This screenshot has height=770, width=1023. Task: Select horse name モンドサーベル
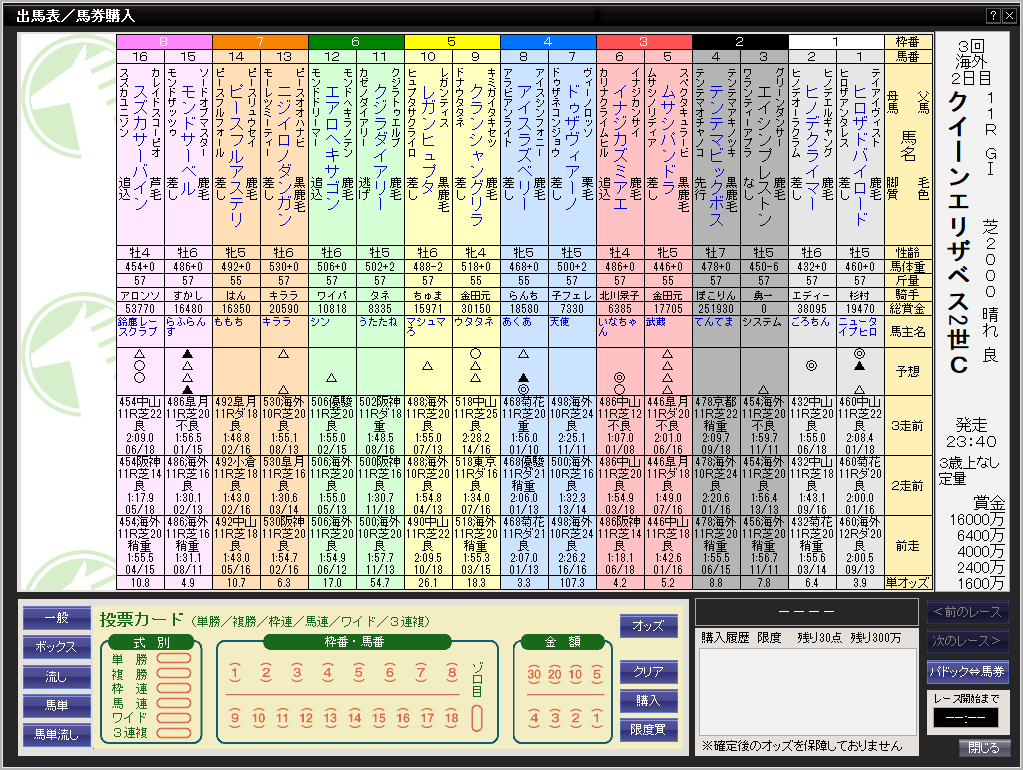pos(189,140)
